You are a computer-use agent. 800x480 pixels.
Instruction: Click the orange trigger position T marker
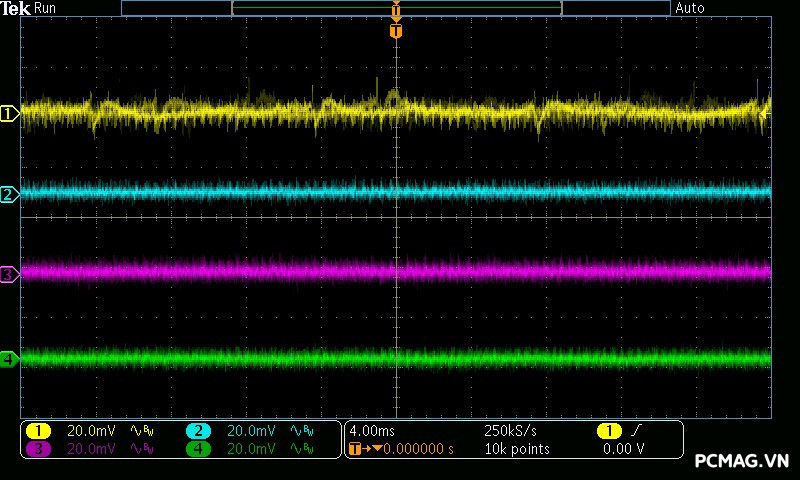pos(396,31)
